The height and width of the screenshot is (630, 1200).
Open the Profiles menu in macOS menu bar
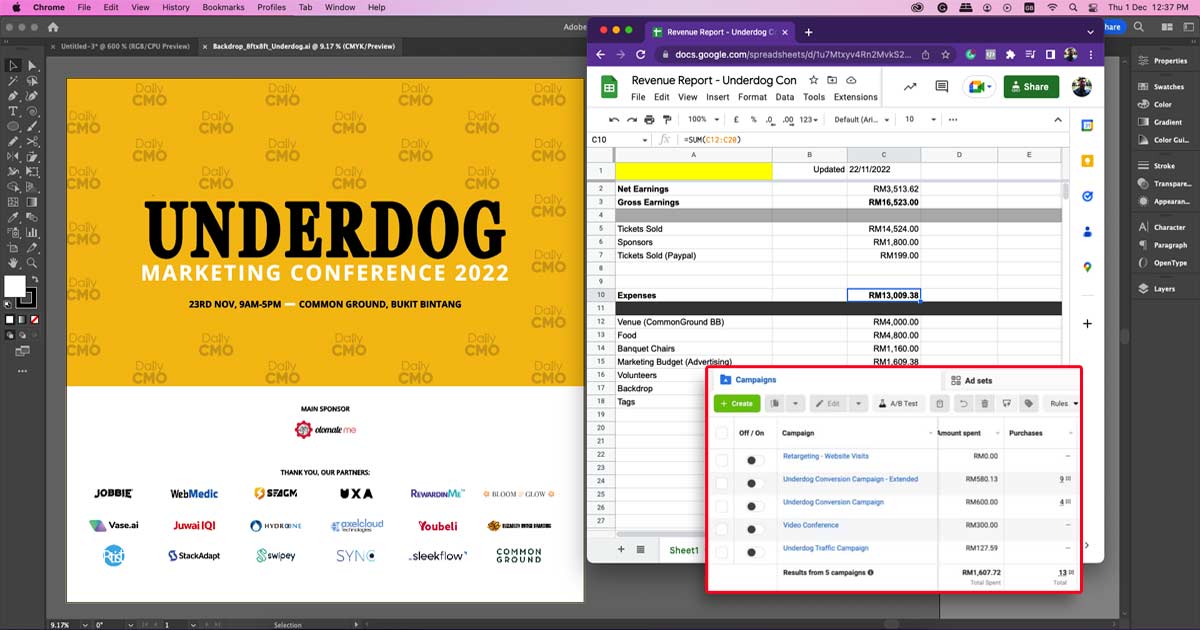pyautogui.click(x=271, y=7)
